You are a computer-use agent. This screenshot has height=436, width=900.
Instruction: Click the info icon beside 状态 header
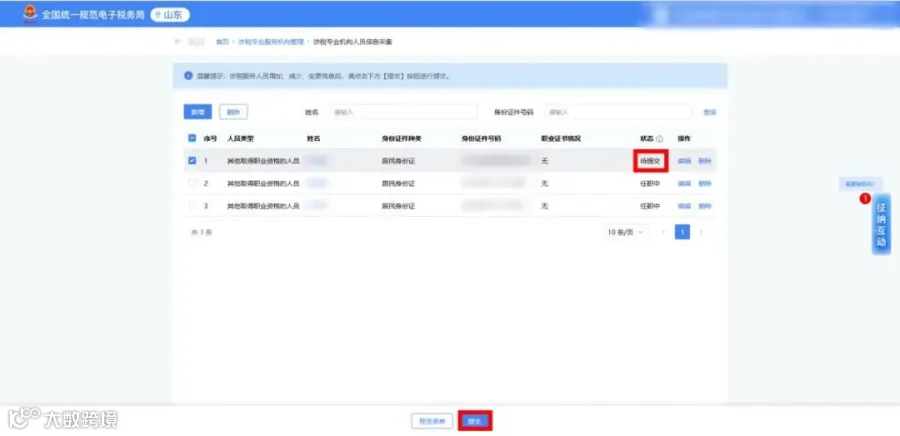coord(660,139)
